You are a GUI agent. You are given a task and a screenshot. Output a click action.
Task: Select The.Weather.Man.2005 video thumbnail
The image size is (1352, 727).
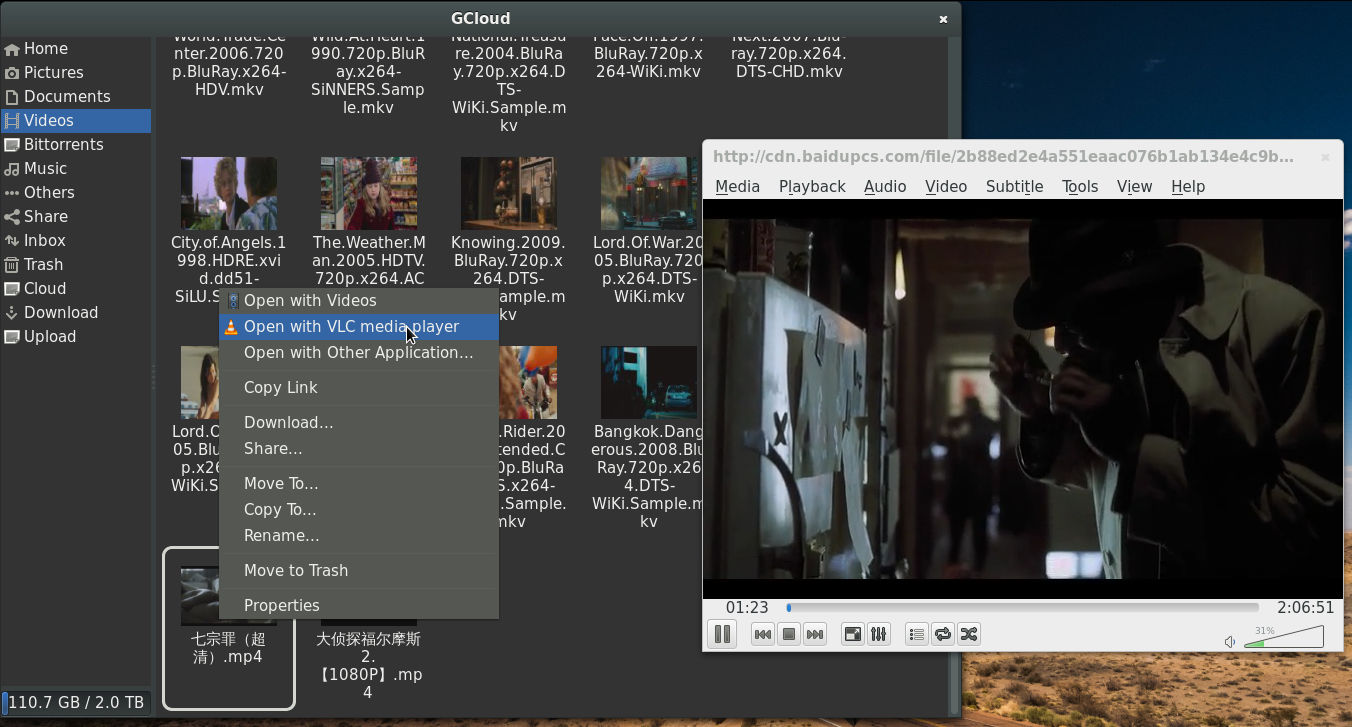point(368,193)
